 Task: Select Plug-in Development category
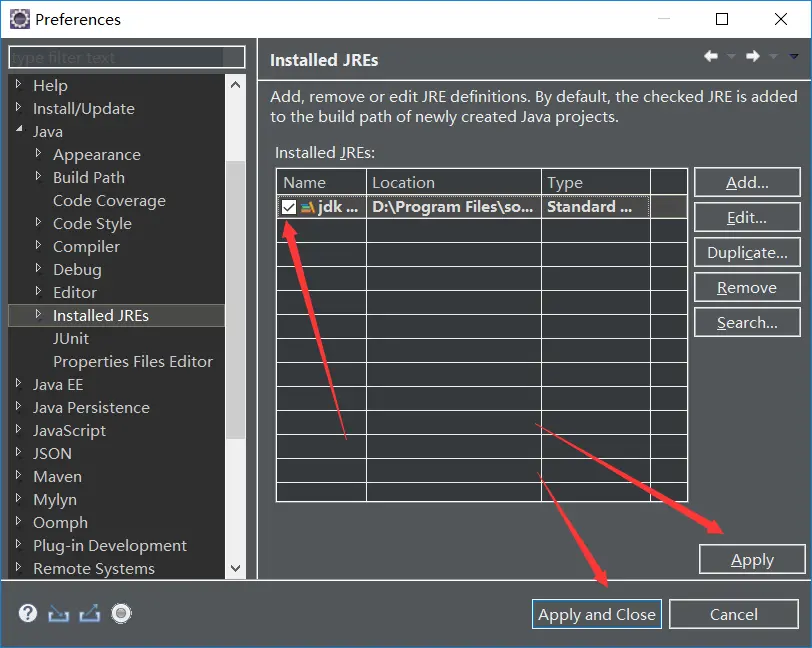pyautogui.click(x=110, y=545)
